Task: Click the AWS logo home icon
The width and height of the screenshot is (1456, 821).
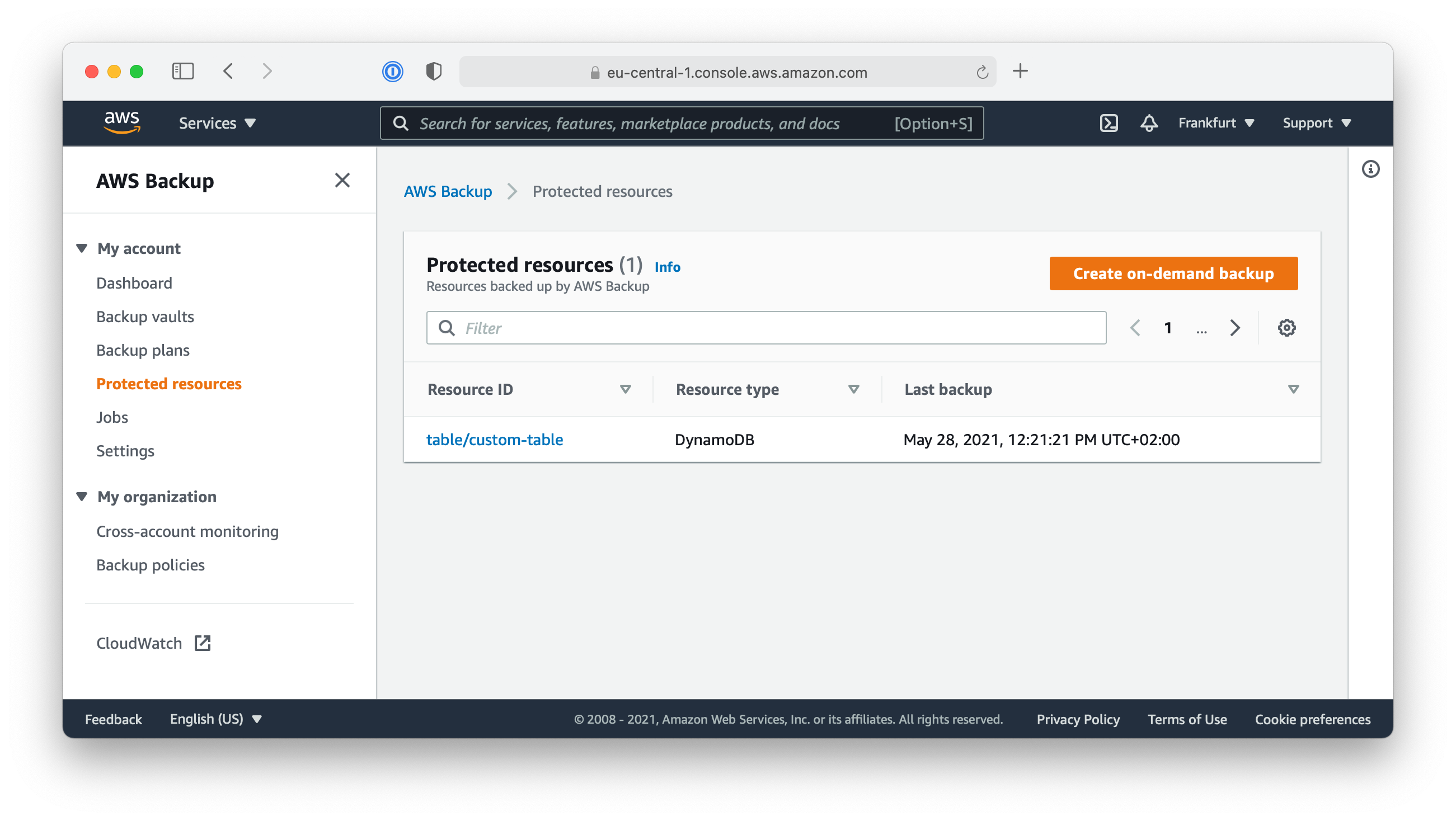Action: point(121,122)
